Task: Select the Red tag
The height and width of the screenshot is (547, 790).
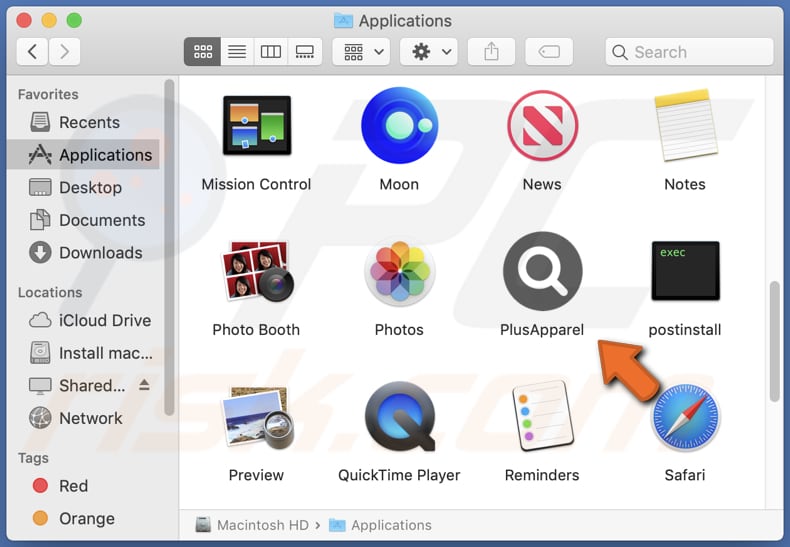Action: pos(83,486)
